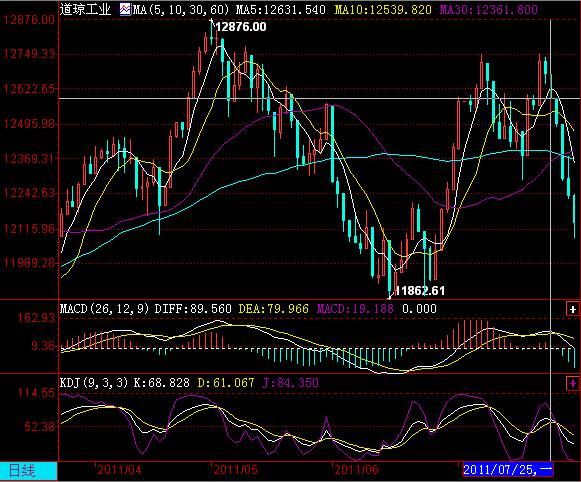Click the MACD(26,12,9) indicator label

[104, 309]
